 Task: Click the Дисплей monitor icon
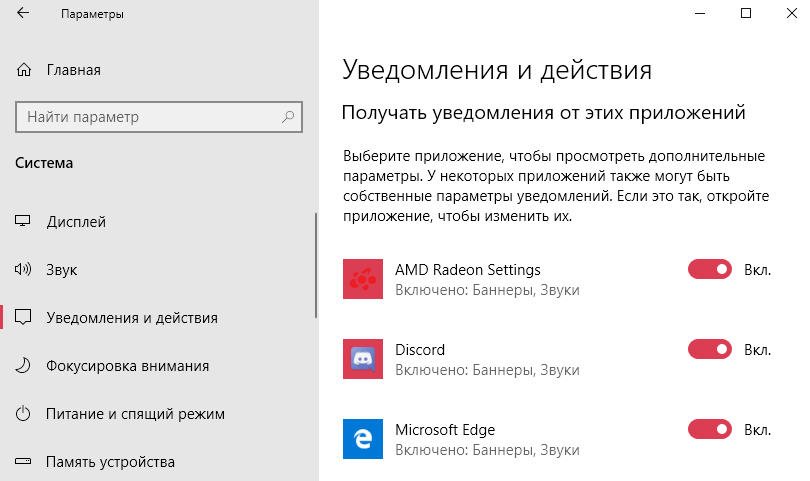coord(24,222)
